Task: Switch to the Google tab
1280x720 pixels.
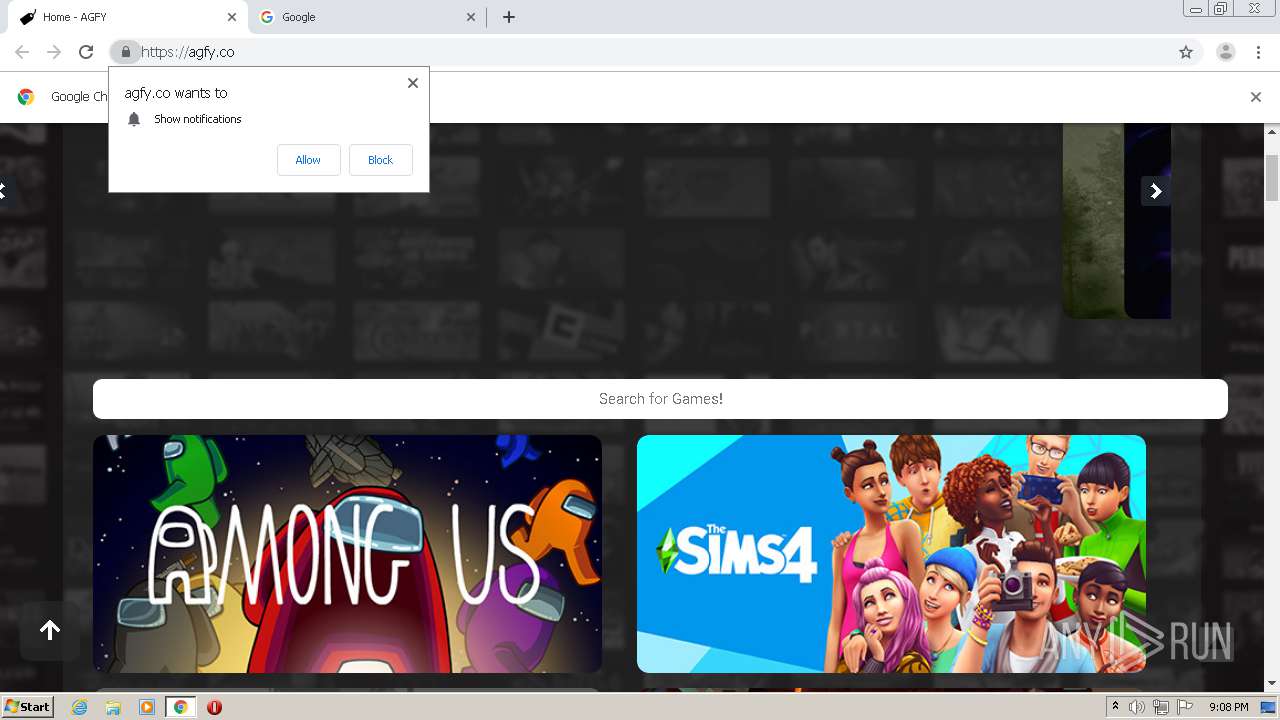Action: tap(365, 17)
